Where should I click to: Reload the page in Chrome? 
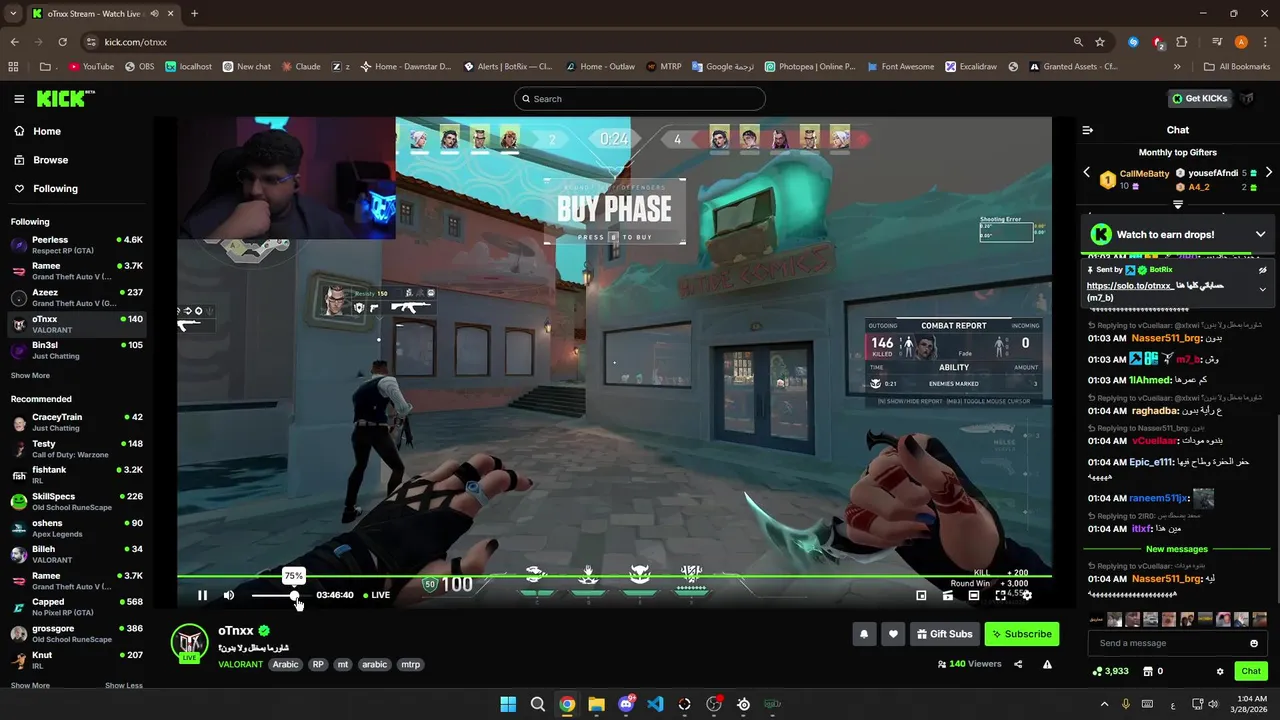(x=62, y=42)
